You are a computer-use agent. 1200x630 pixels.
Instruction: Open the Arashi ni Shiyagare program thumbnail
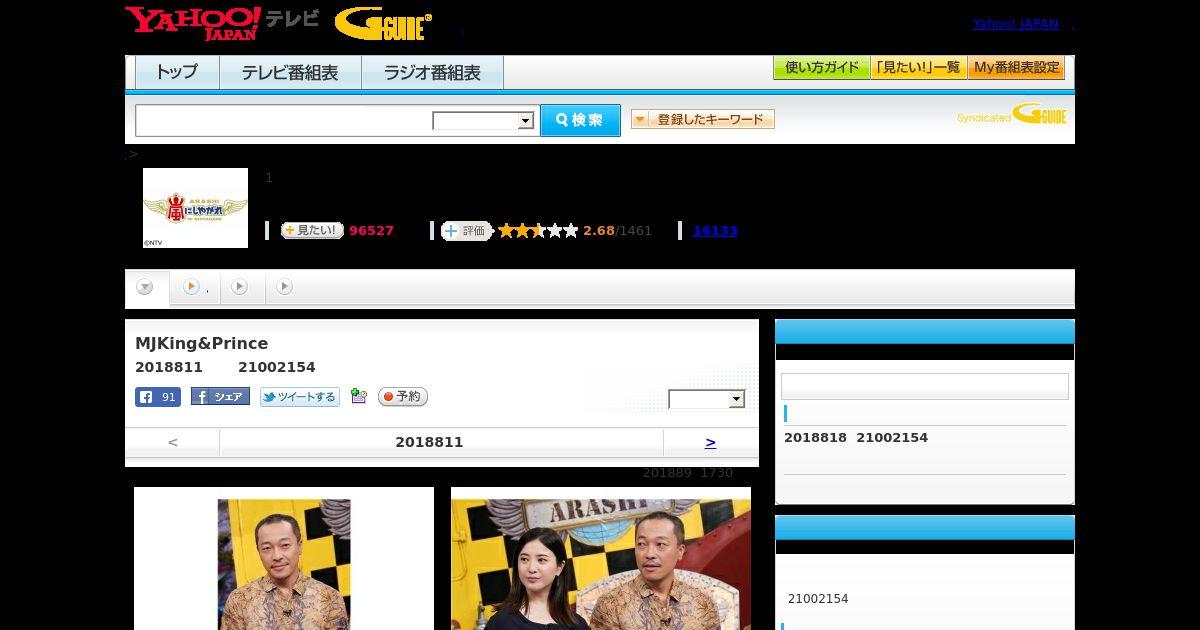(x=195, y=208)
